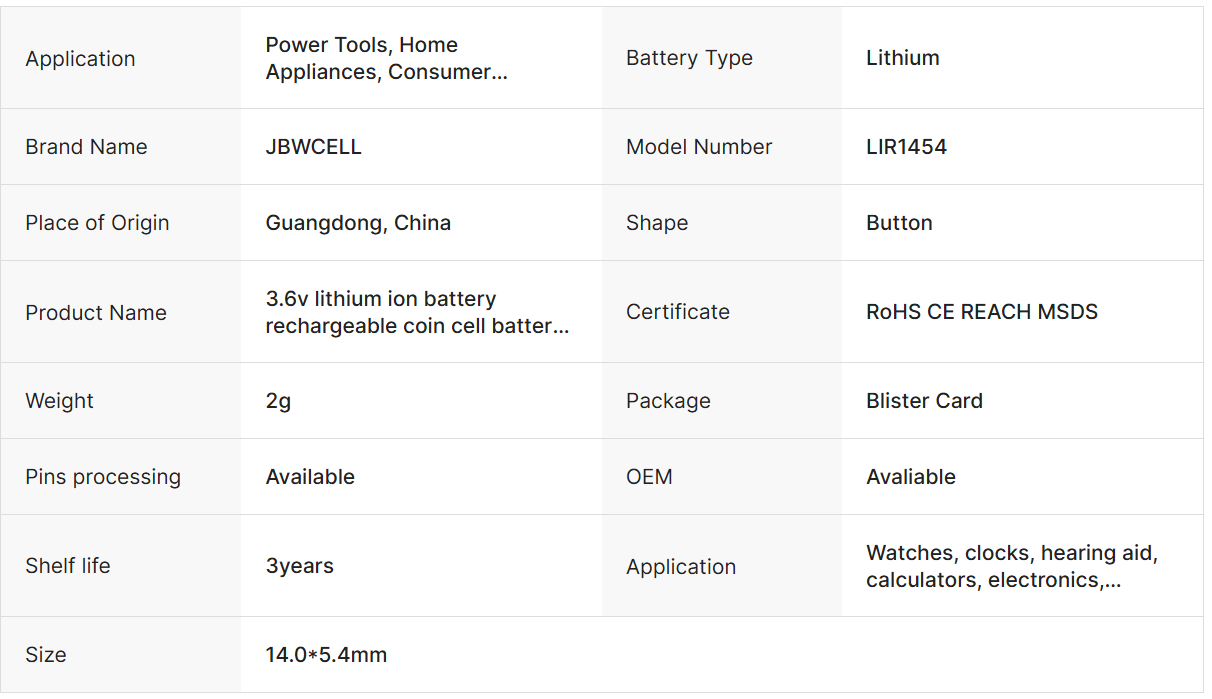Click the truncated "3.6v lithium ion battery" product name

click(x=417, y=312)
